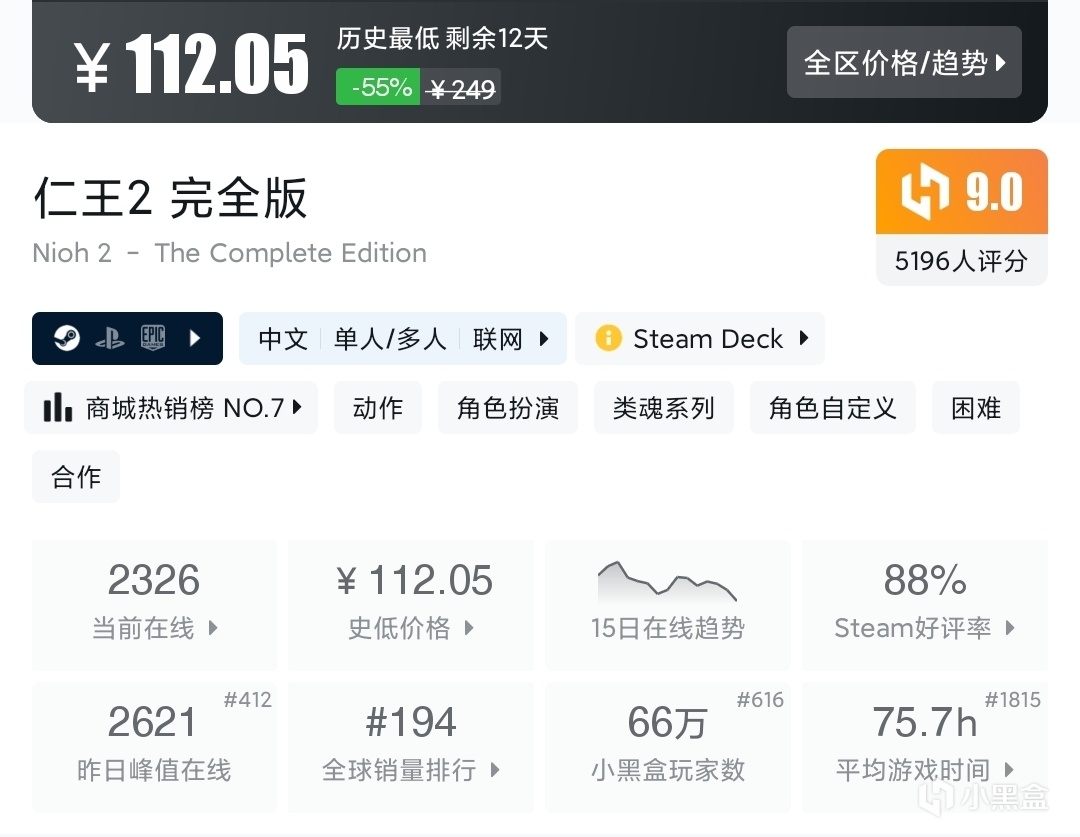Click the Steam platform icon
This screenshot has height=837, width=1080.
click(x=68, y=339)
